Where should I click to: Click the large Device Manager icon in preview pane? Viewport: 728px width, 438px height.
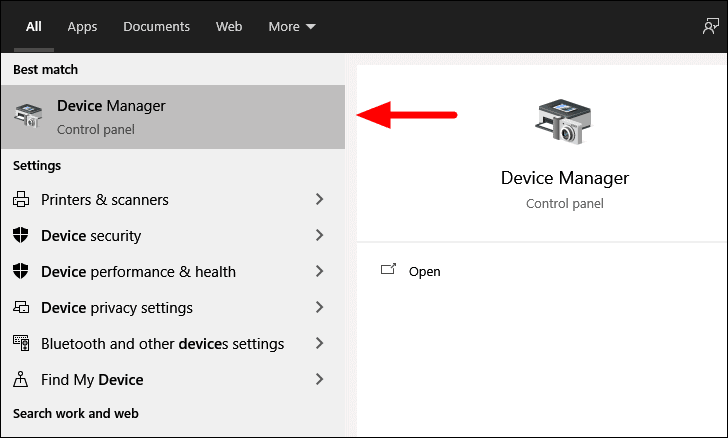tap(564, 121)
